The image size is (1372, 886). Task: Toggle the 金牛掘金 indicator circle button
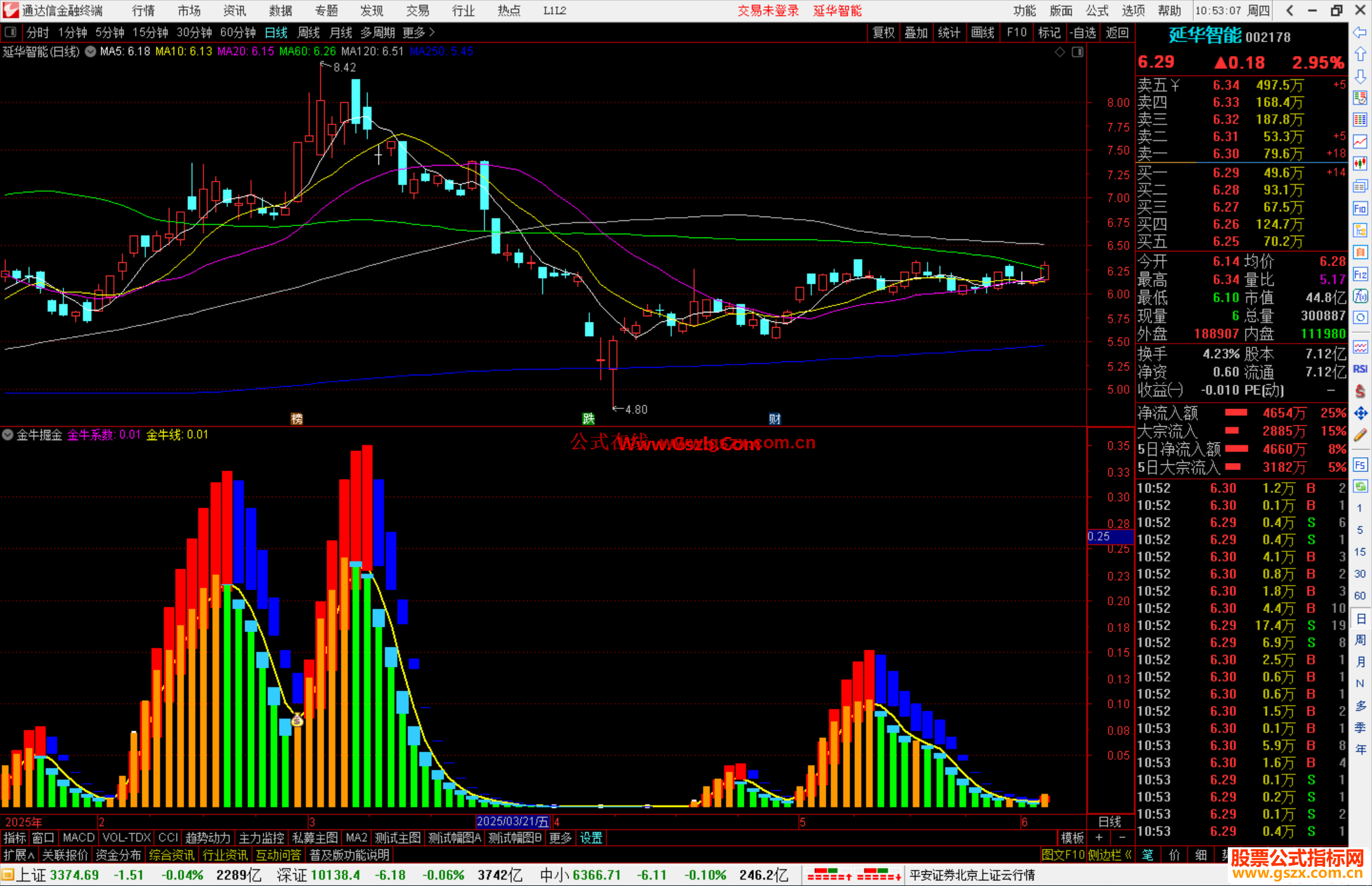pos(8,435)
